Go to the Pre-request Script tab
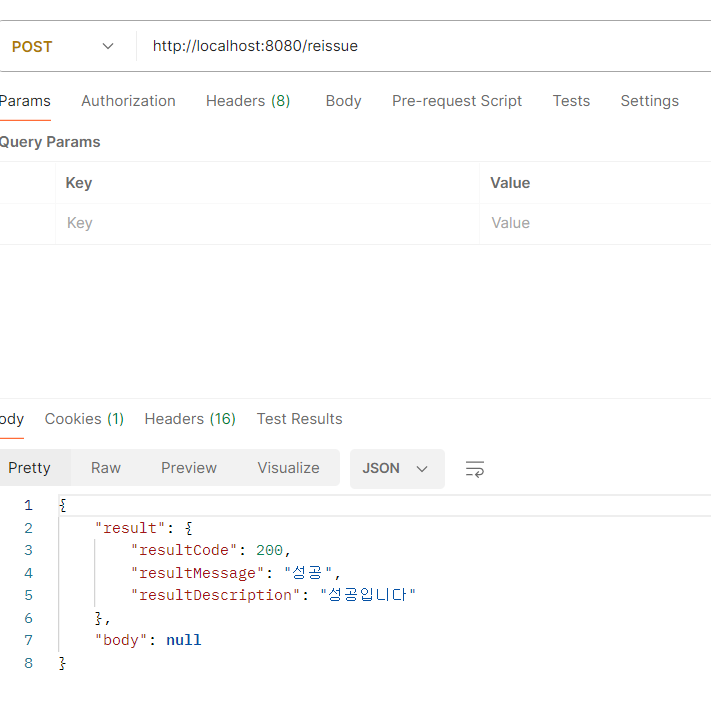This screenshot has height=701, width=711. [x=457, y=101]
